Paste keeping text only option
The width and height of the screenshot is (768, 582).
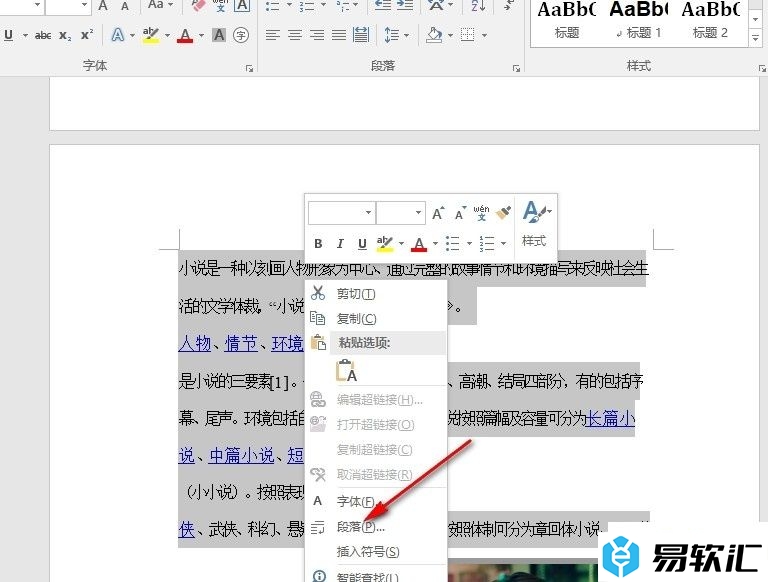pos(346,371)
